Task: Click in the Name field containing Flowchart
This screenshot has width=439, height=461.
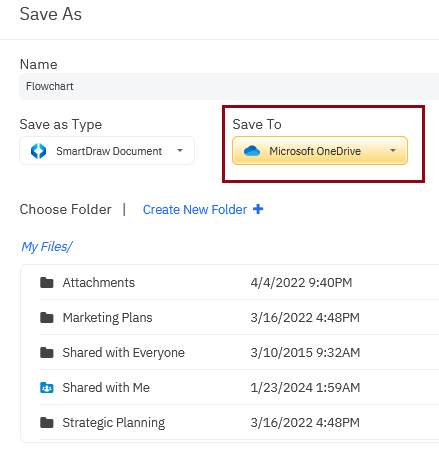Action: (x=229, y=86)
